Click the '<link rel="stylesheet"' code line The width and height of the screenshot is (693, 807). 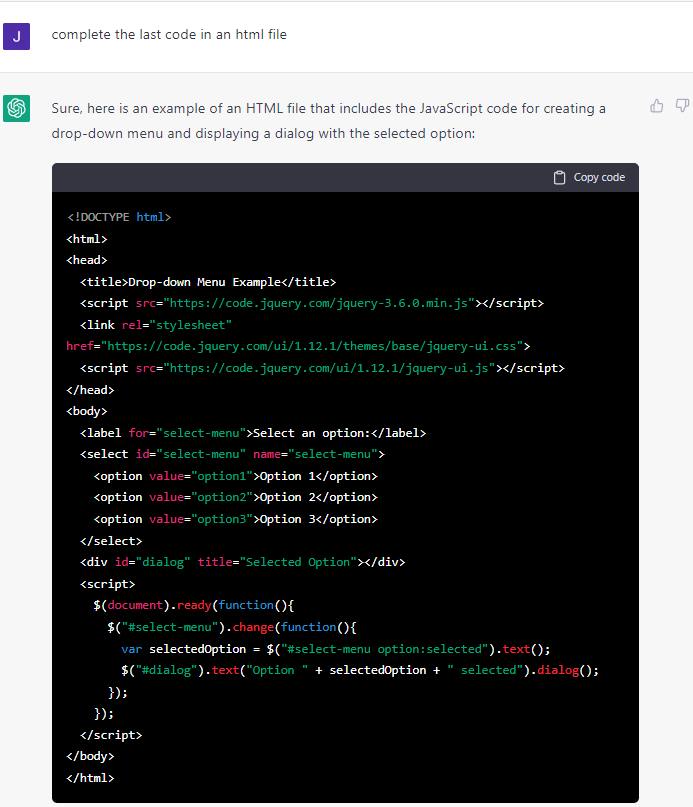coord(156,325)
